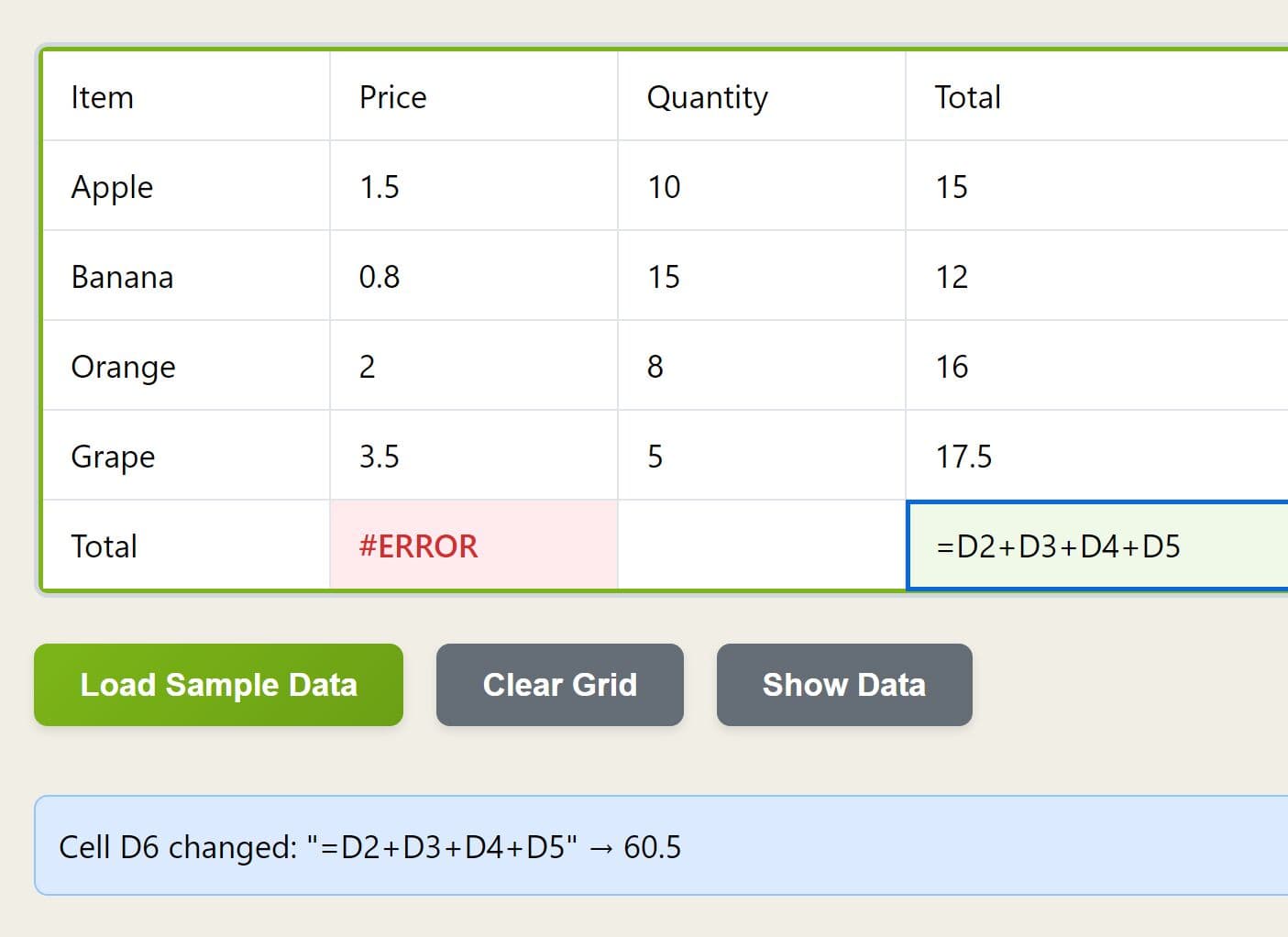Screen dimensions: 1288x937
Task: Click the Cell D6 changed status message
Action: 661,845
